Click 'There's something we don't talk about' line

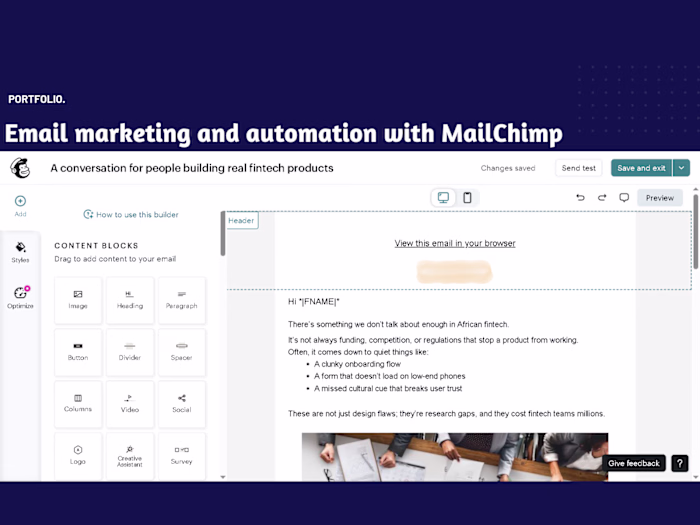[x=398, y=324]
